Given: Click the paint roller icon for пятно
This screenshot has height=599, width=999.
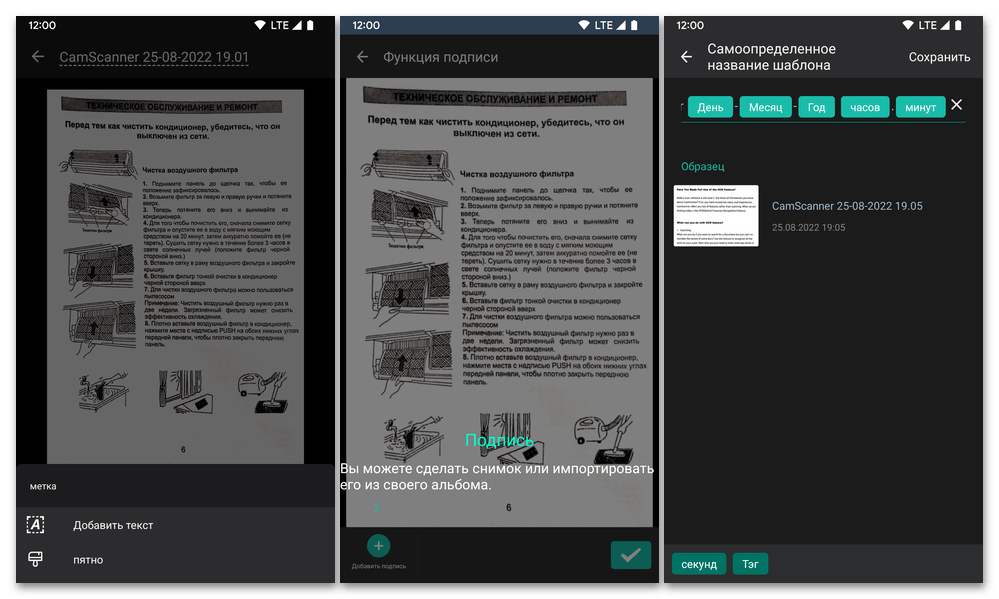Looking at the screenshot, I should point(36,560).
